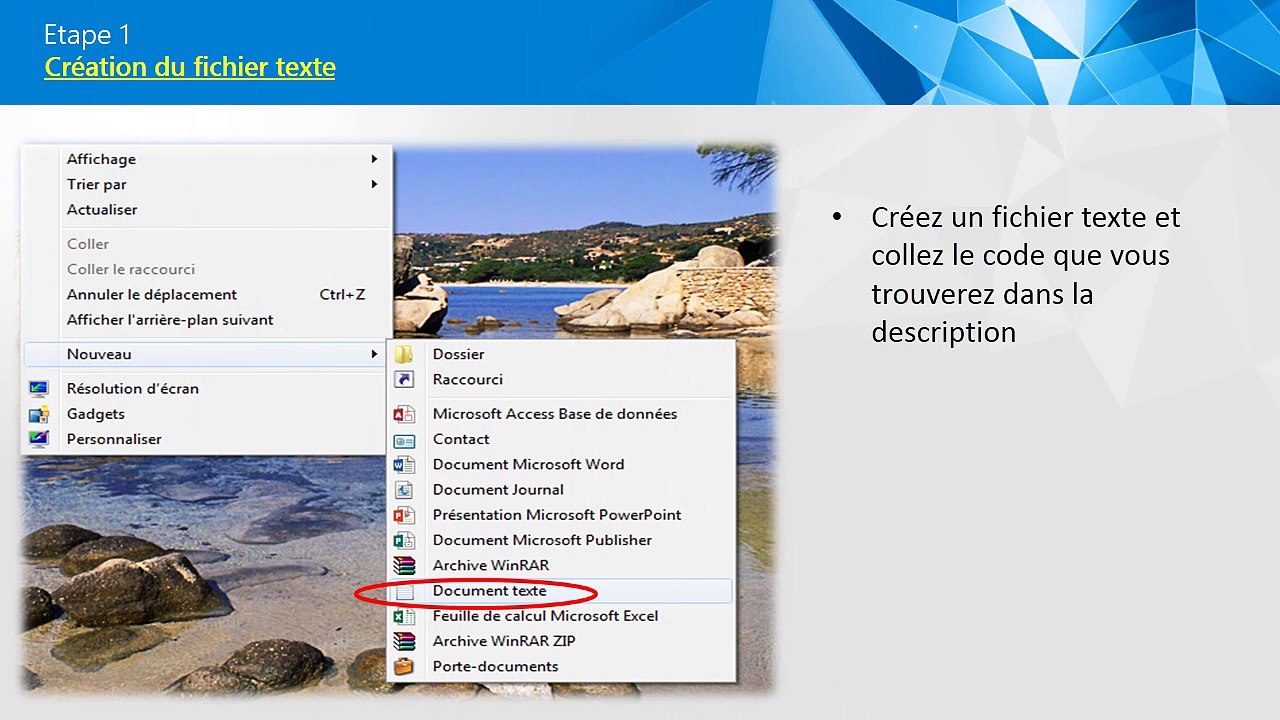Image resolution: width=1280 pixels, height=720 pixels.
Task: Select Annuler le déplacement
Action: [x=206, y=294]
